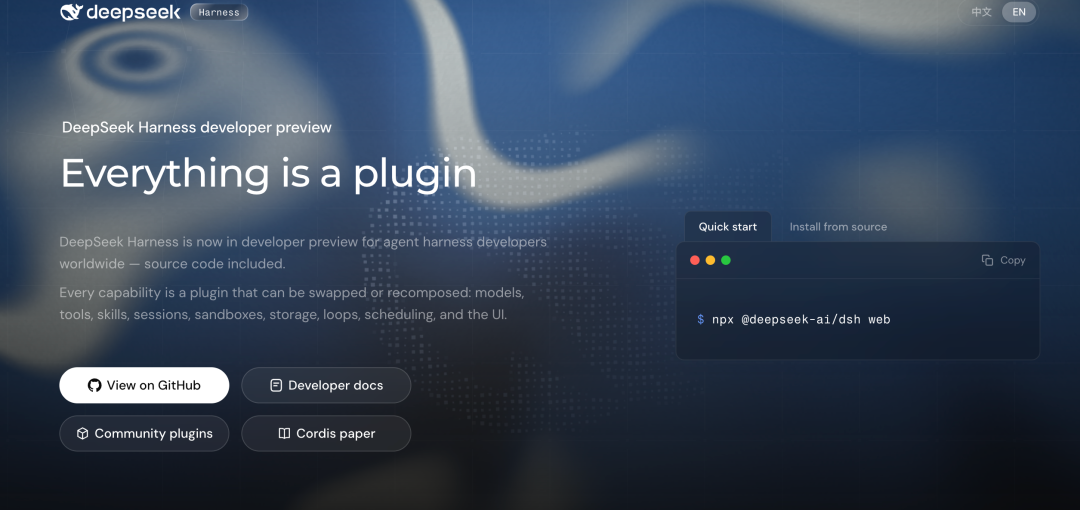
Task: Click the dollar sign prompt in terminal
Action: click(x=700, y=320)
